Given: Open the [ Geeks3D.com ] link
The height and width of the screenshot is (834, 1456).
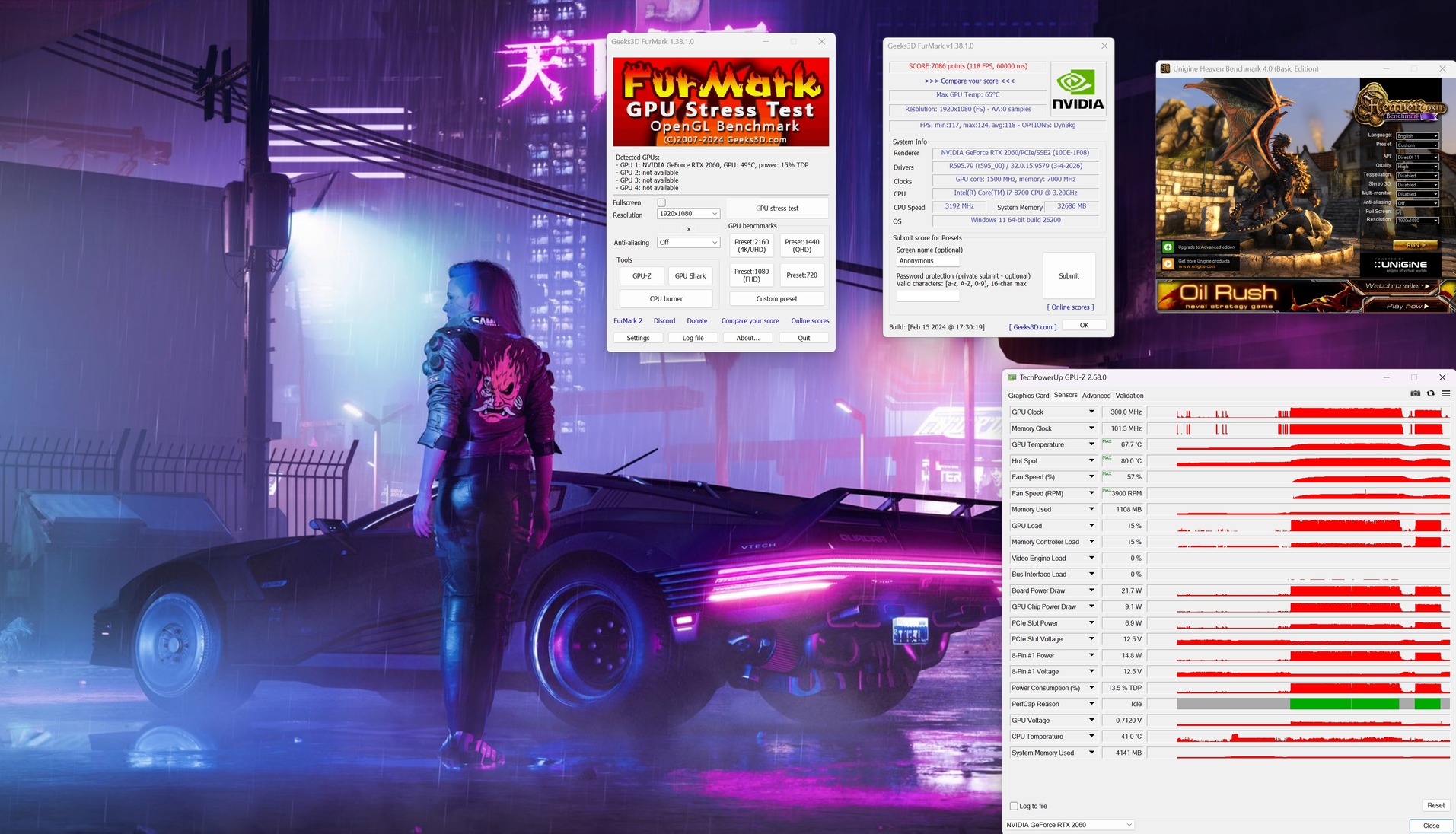Looking at the screenshot, I should (1033, 327).
